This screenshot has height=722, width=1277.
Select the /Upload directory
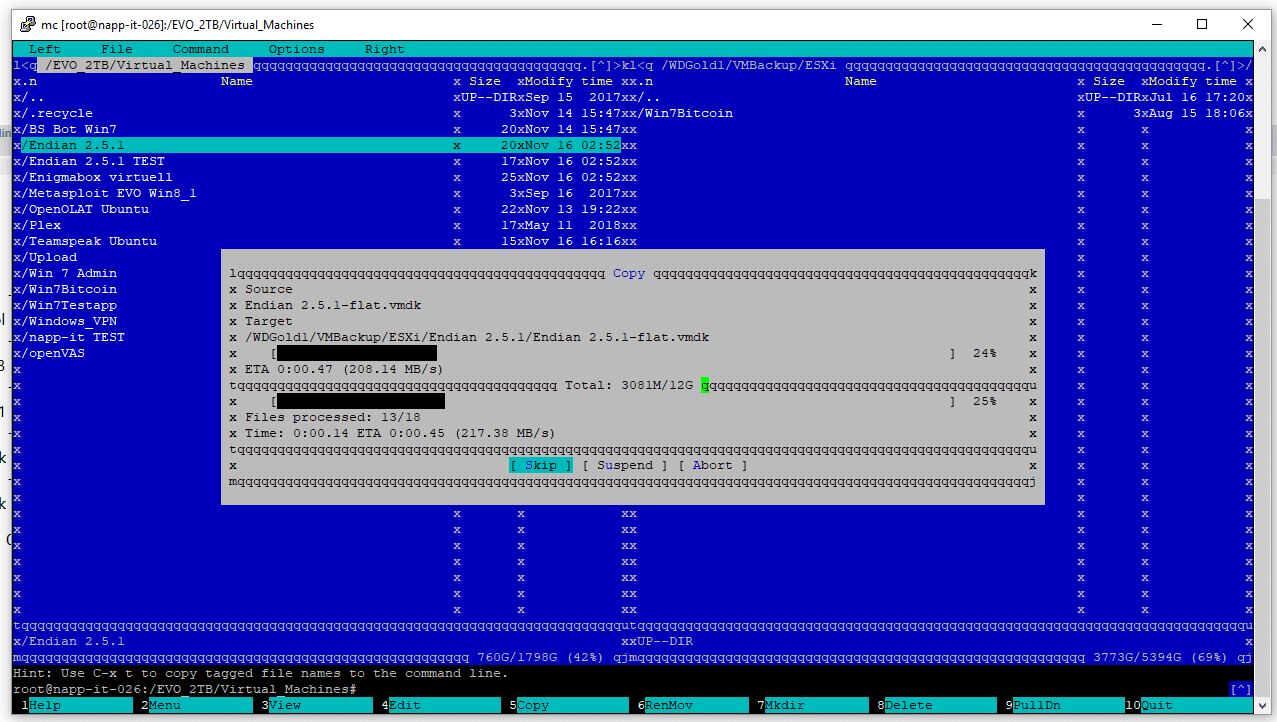49,257
